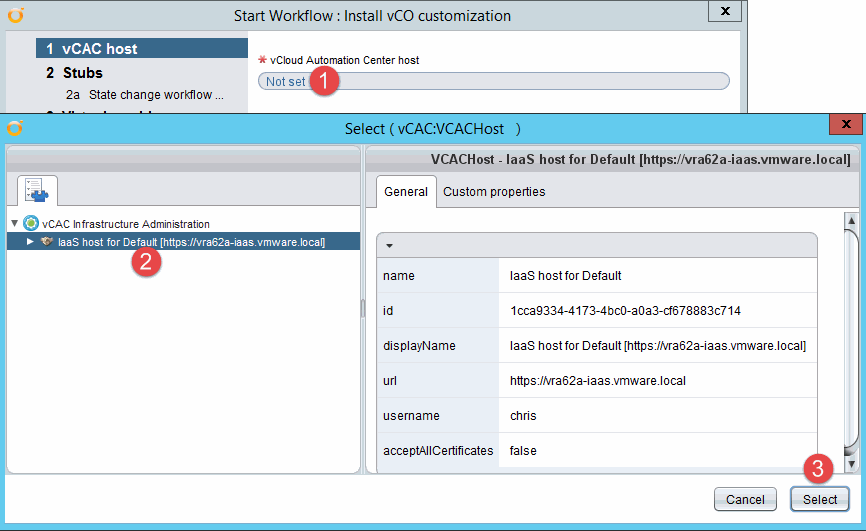
Task: Collapse the properties section disclosure arrow
Action: [388, 245]
